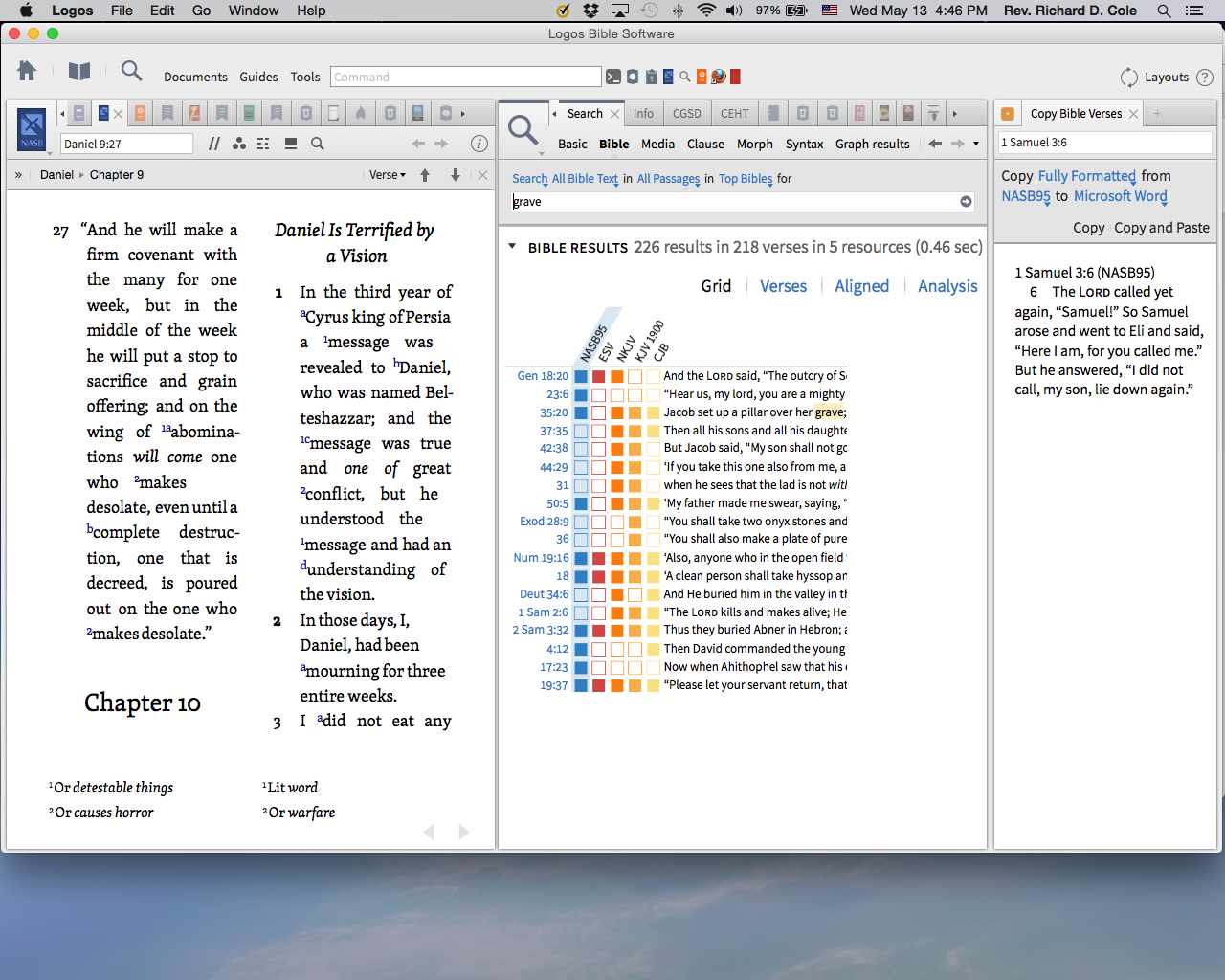This screenshot has height=980, width=1225.
Task: Open the Microsoft Word destination dropdown
Action: (1121, 196)
